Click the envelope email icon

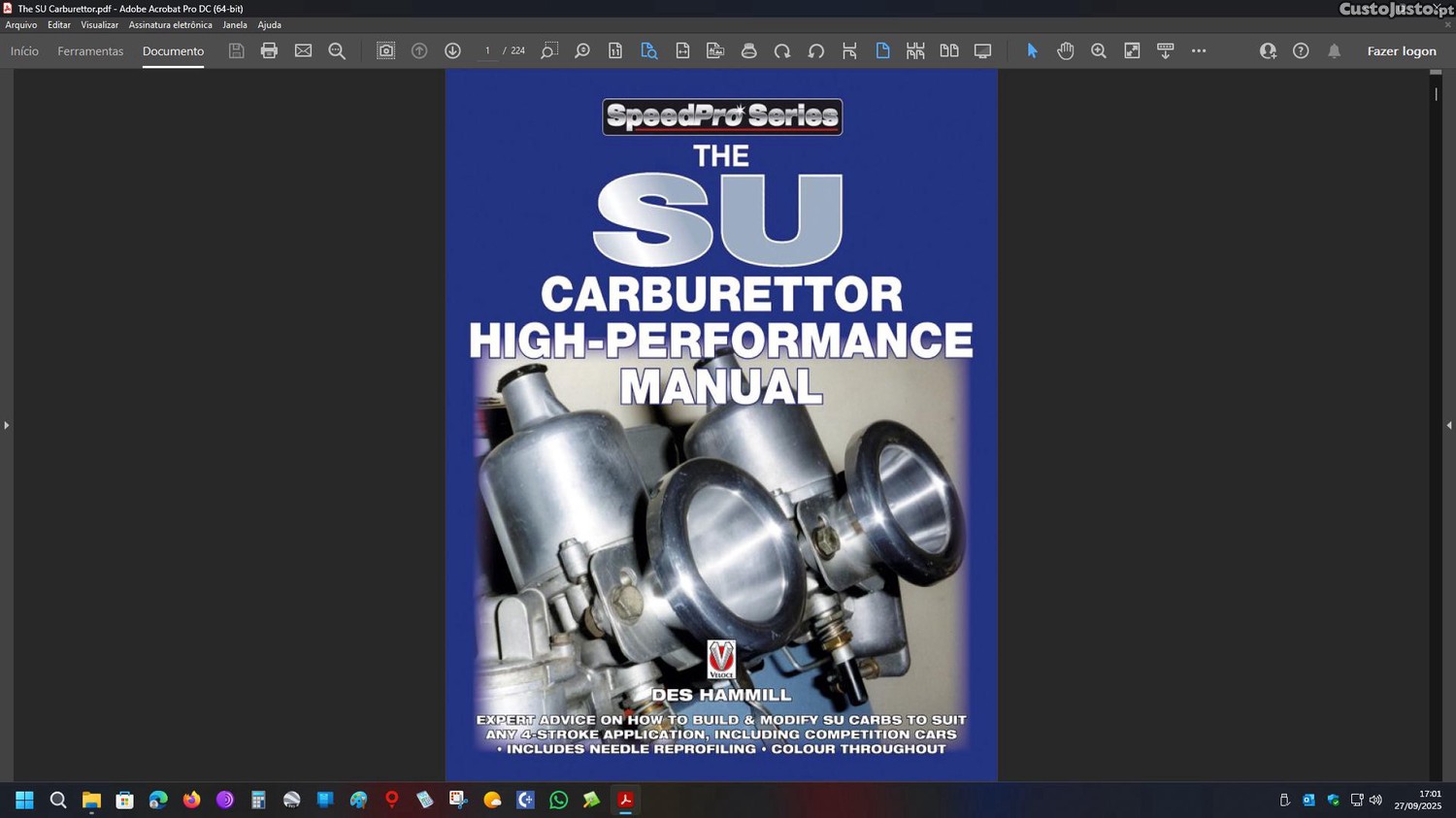pos(303,50)
